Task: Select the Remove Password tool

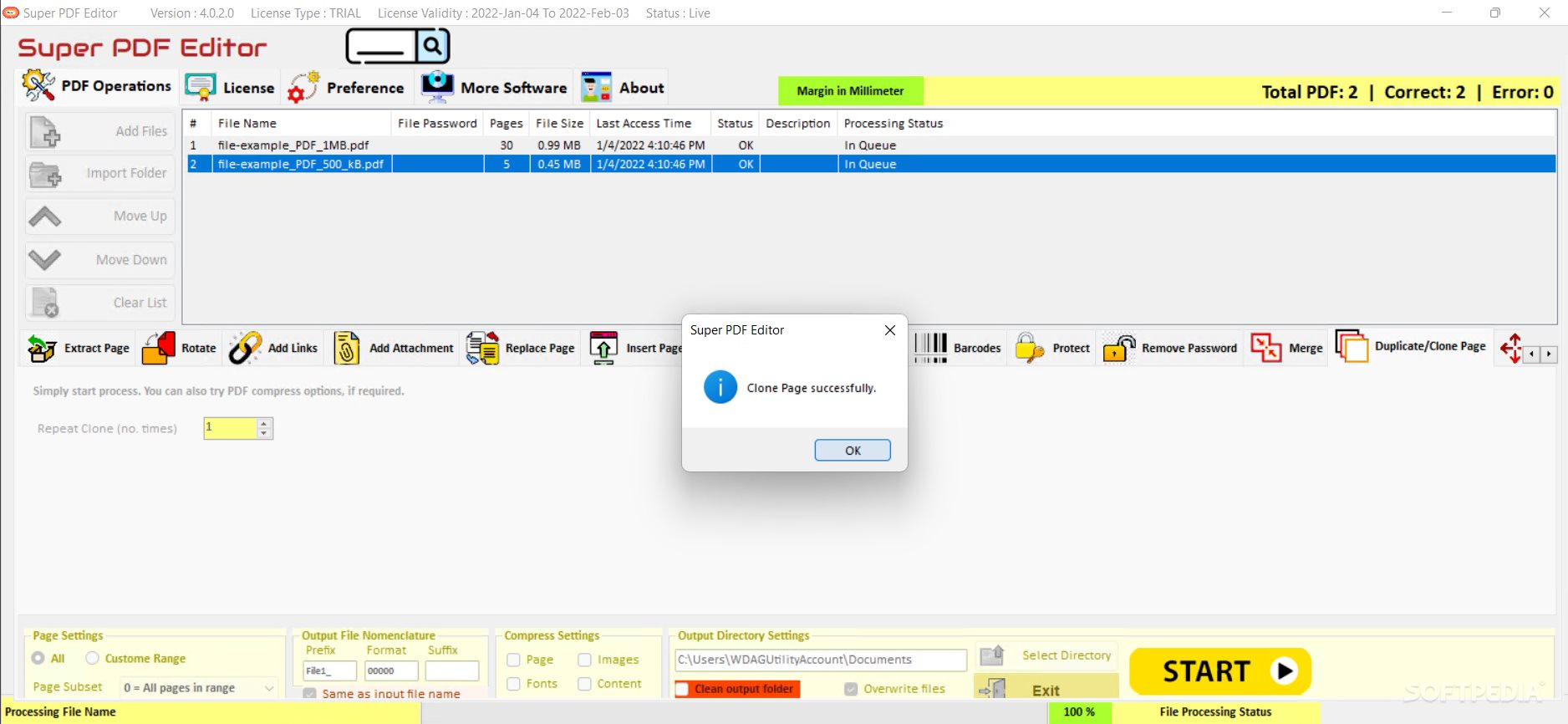Action: [x=1170, y=348]
